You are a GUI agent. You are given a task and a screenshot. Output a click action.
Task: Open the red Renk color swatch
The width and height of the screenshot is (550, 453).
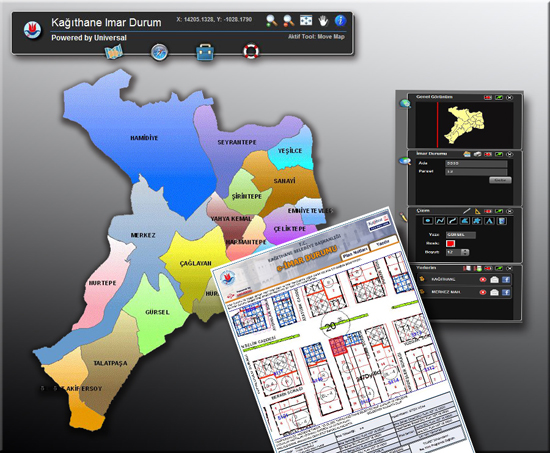point(450,244)
